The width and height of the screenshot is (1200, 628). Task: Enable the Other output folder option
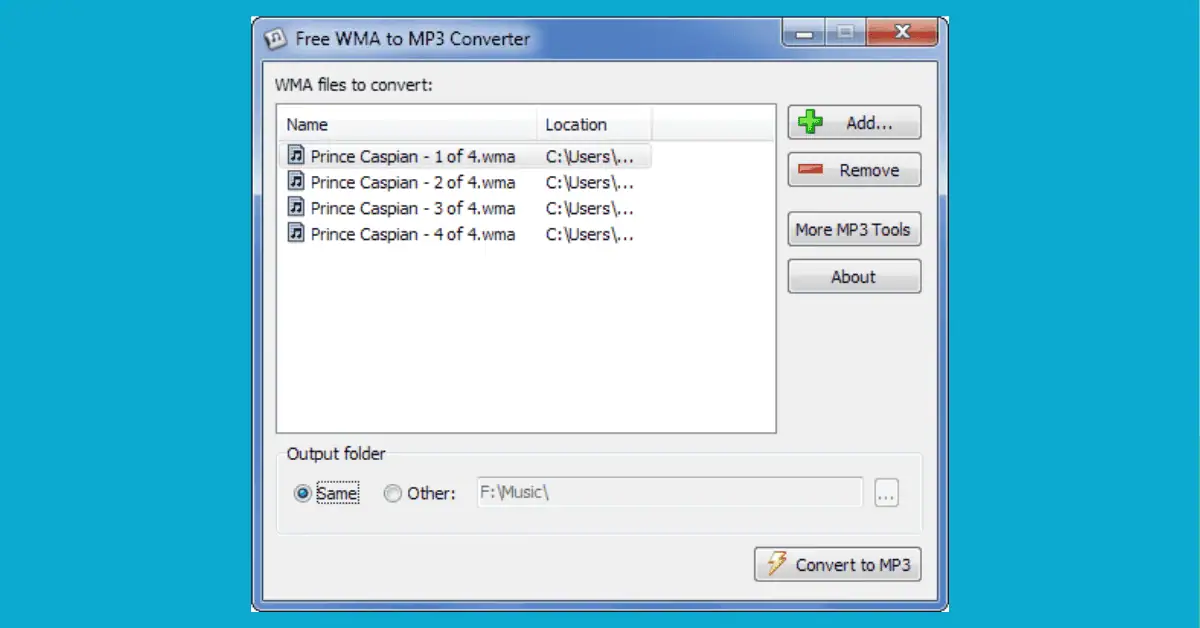(x=392, y=493)
